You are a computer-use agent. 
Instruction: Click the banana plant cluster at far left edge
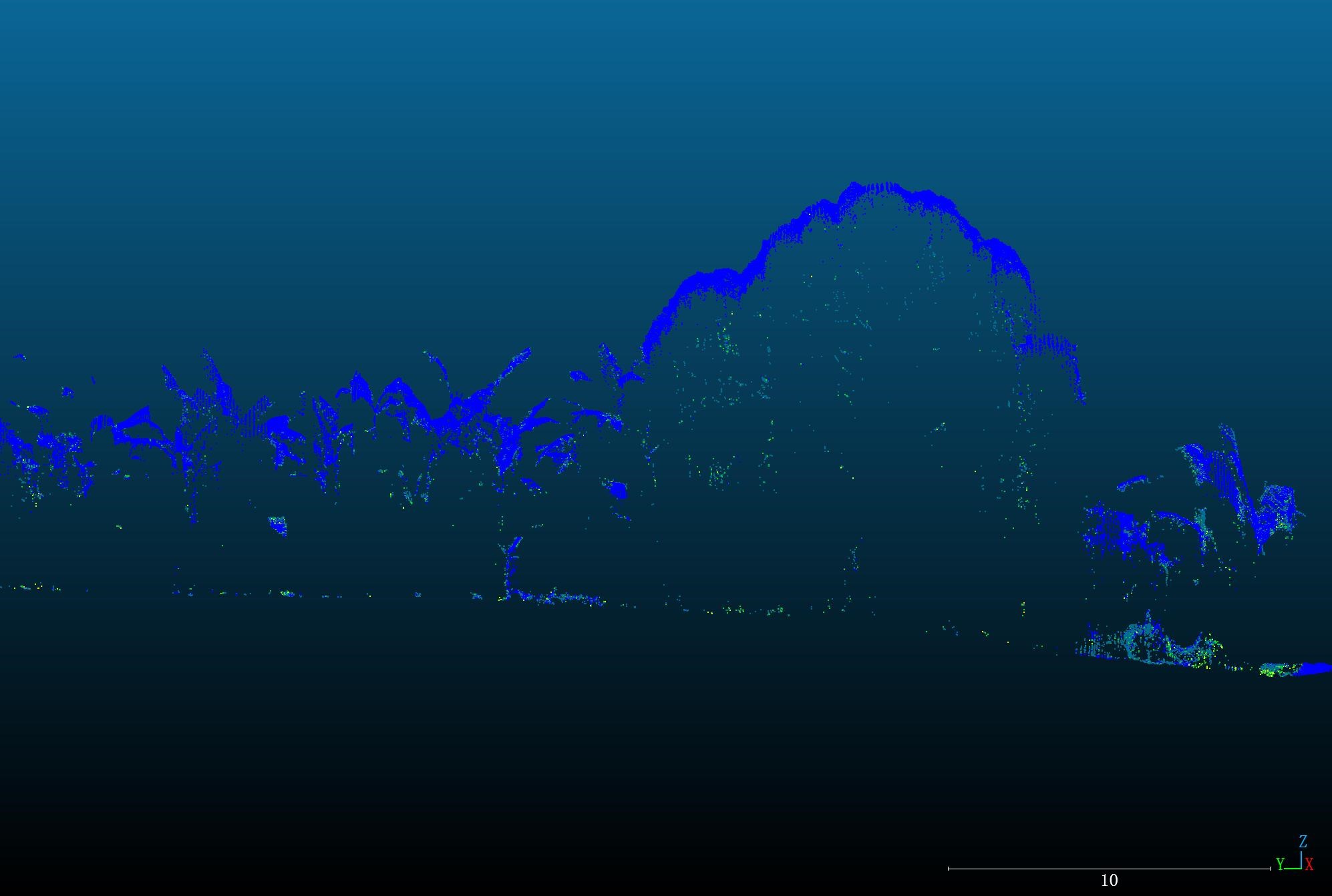(27, 447)
